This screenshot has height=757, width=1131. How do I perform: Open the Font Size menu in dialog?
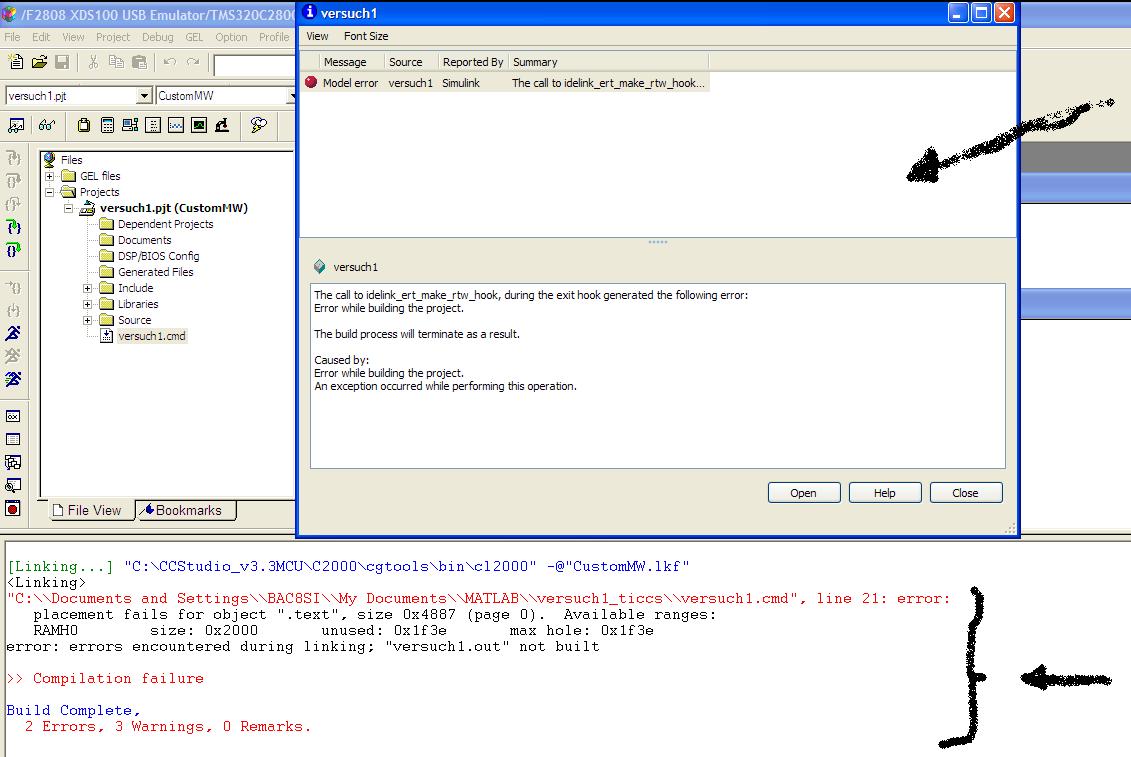[366, 36]
